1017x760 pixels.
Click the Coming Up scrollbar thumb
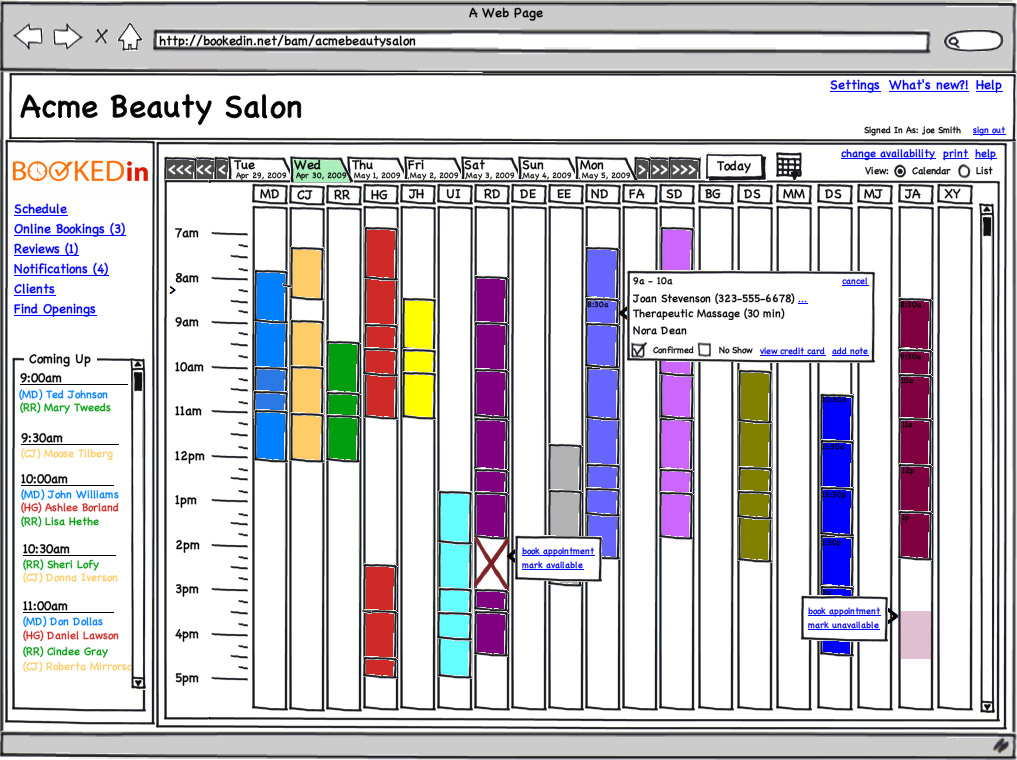138,381
